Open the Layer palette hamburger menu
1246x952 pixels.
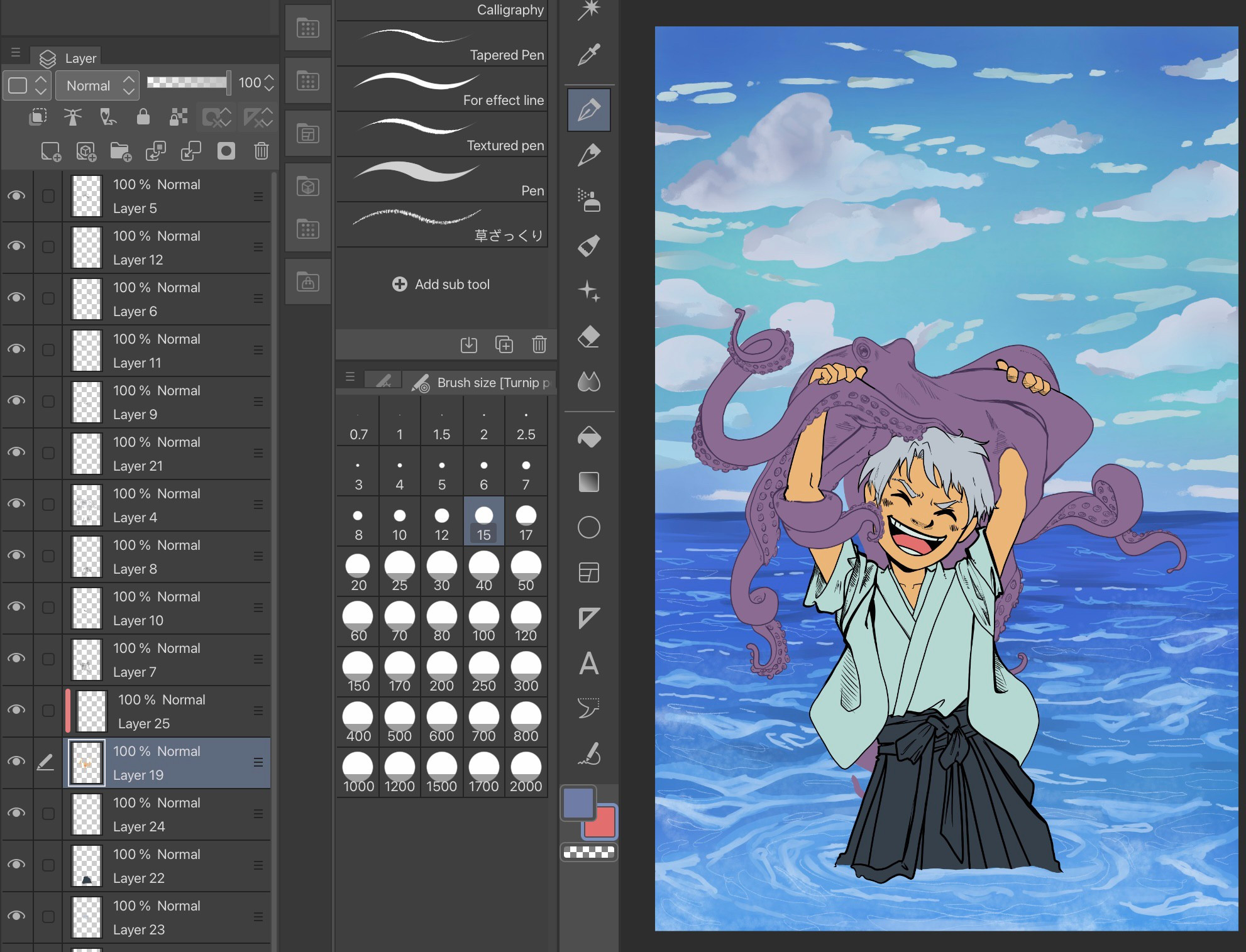tap(16, 53)
